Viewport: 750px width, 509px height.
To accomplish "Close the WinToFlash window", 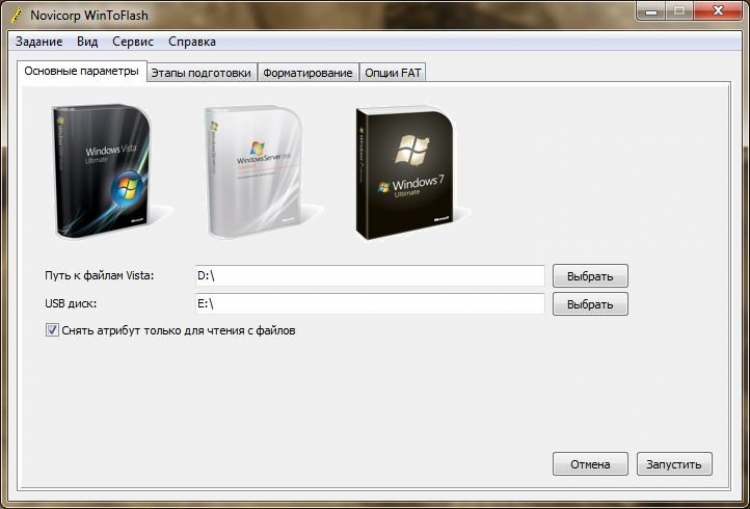I will click(717, 11).
